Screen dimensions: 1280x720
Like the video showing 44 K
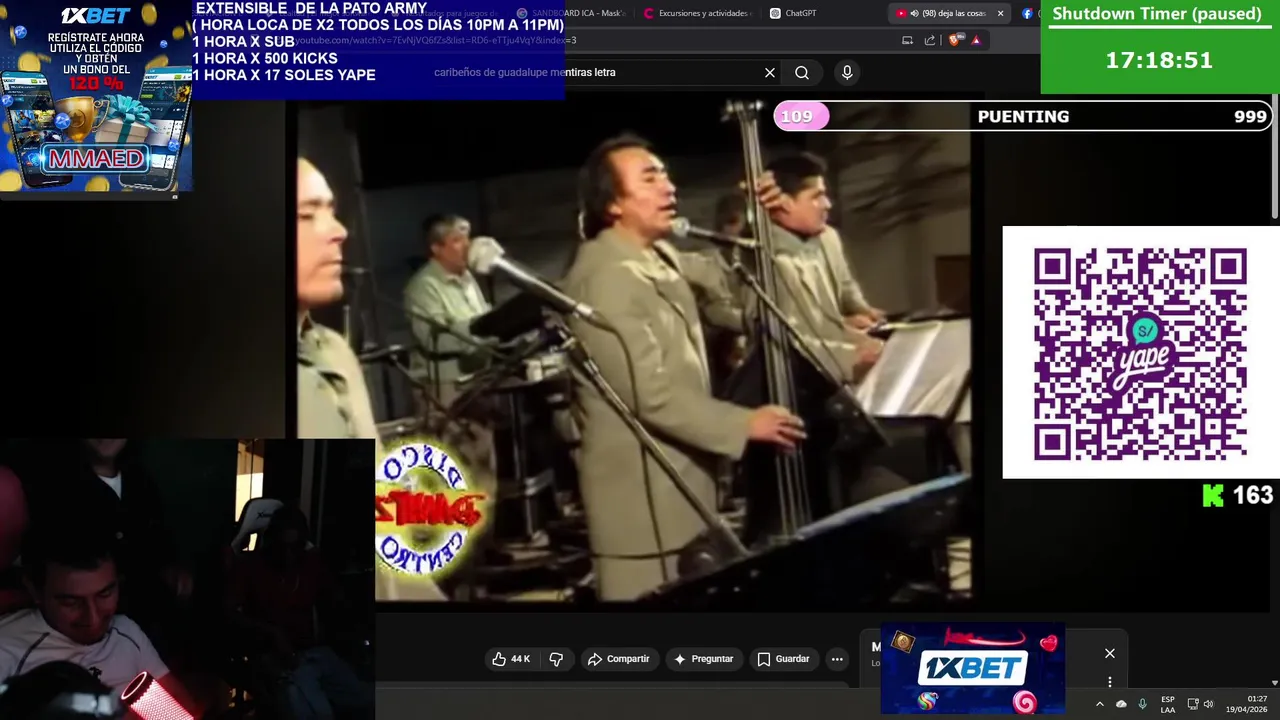511,659
